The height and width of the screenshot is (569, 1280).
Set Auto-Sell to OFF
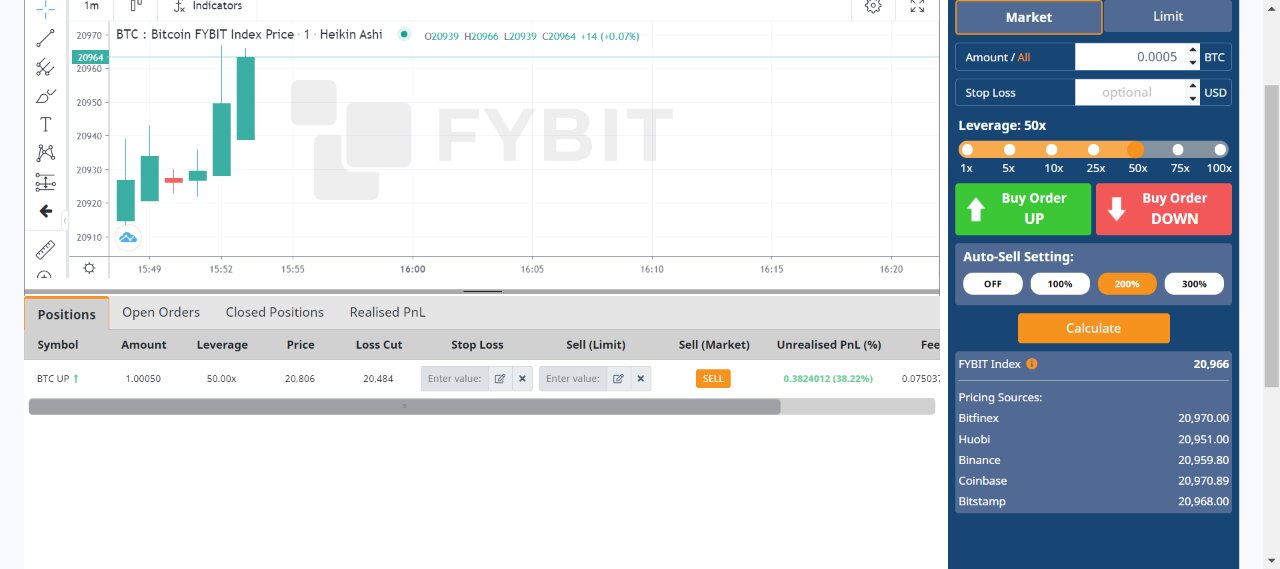pos(993,284)
